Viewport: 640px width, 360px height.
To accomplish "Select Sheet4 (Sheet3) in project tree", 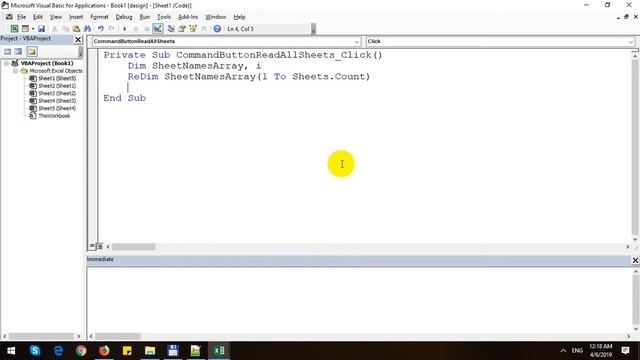I will [57, 100].
